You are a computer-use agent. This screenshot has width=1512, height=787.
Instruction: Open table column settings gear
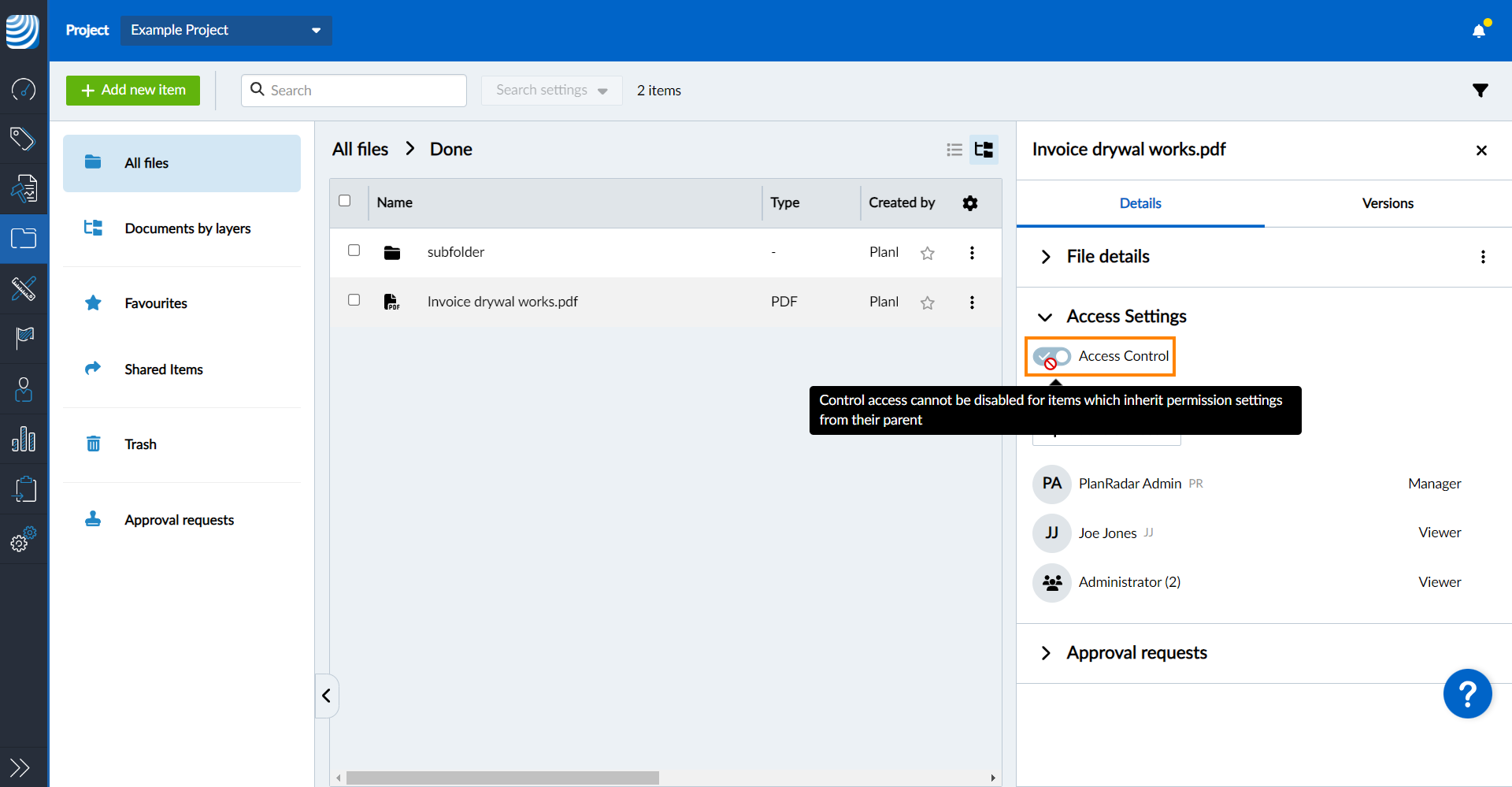click(970, 203)
